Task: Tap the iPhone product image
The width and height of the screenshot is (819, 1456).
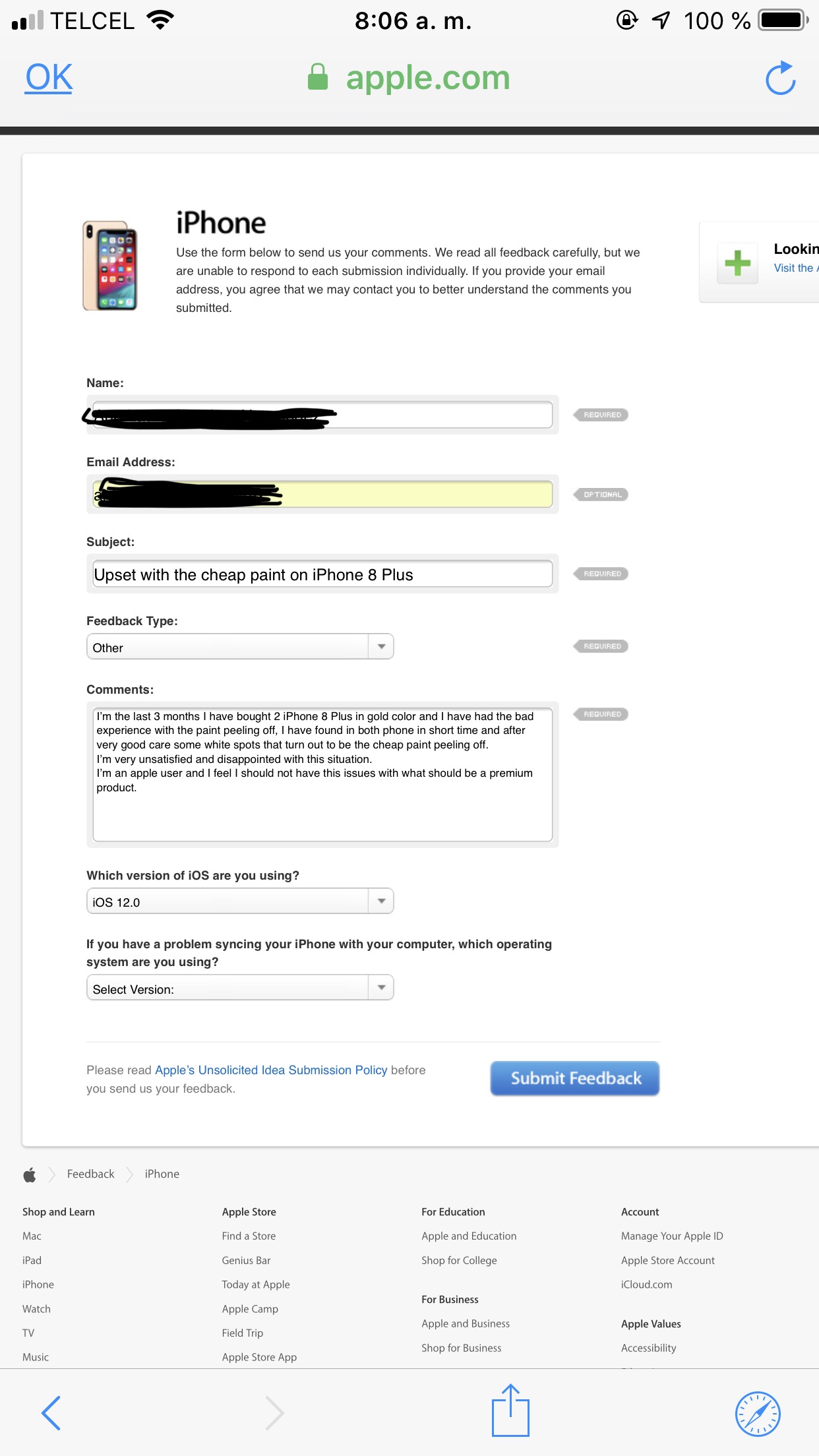Action: 110,266
